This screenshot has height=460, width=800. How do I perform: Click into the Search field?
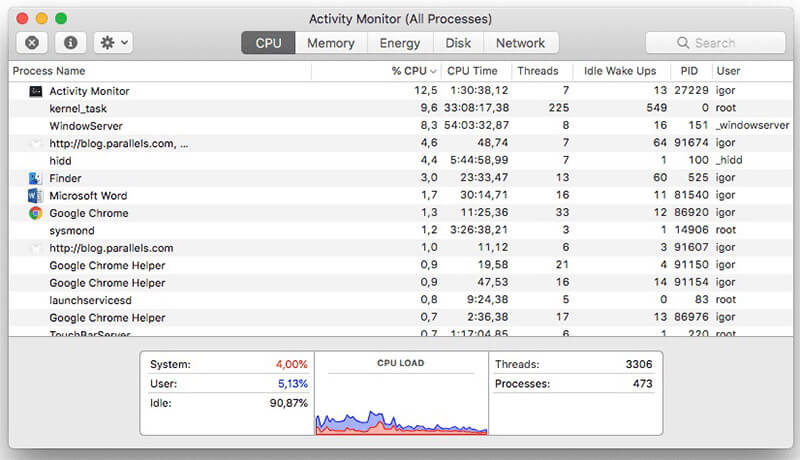715,43
